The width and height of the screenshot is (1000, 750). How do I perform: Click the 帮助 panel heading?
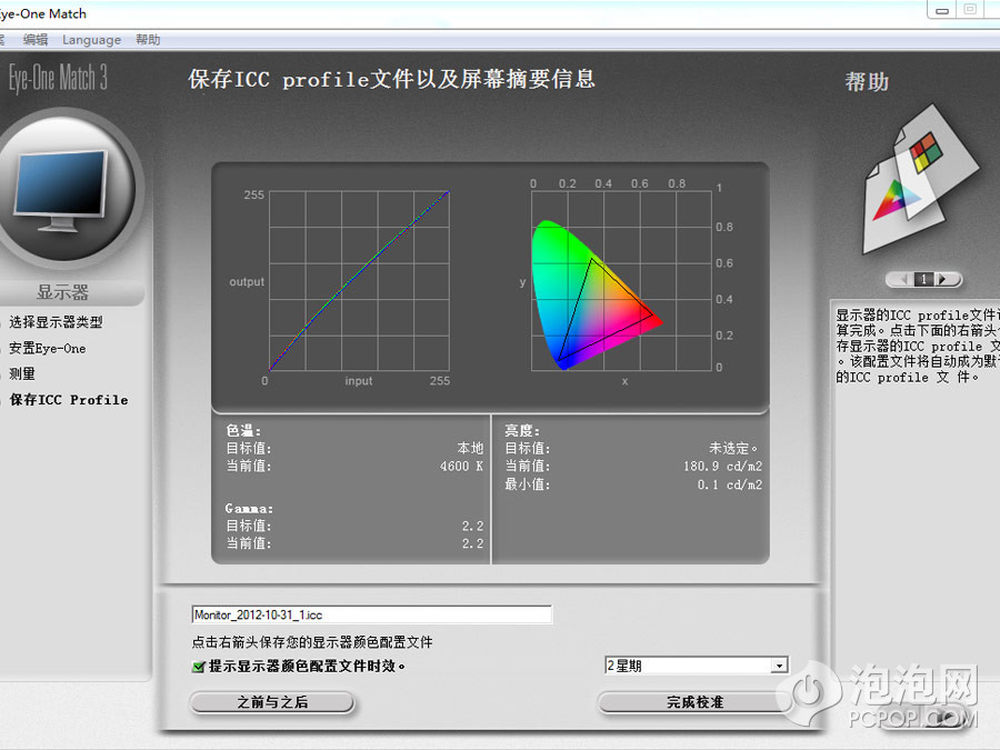coord(867,82)
